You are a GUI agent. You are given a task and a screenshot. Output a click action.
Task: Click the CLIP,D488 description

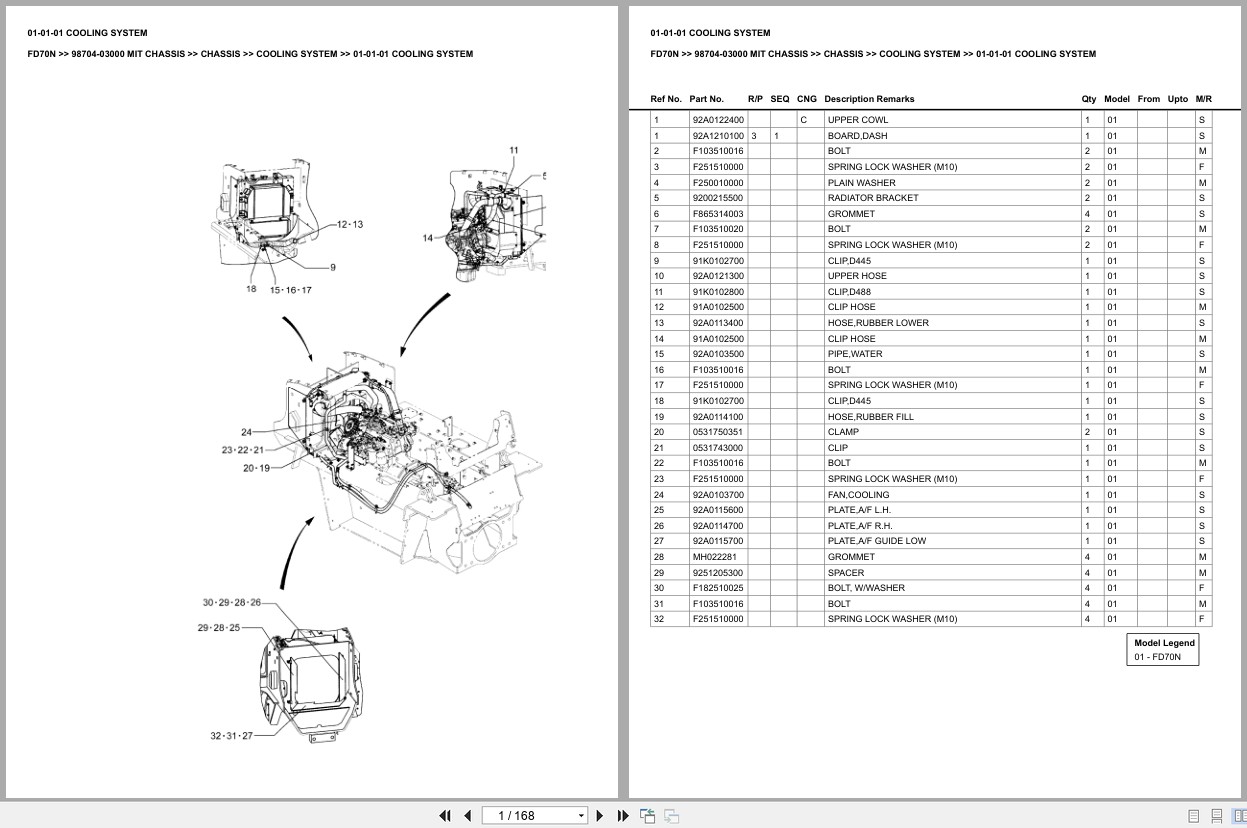coord(849,292)
